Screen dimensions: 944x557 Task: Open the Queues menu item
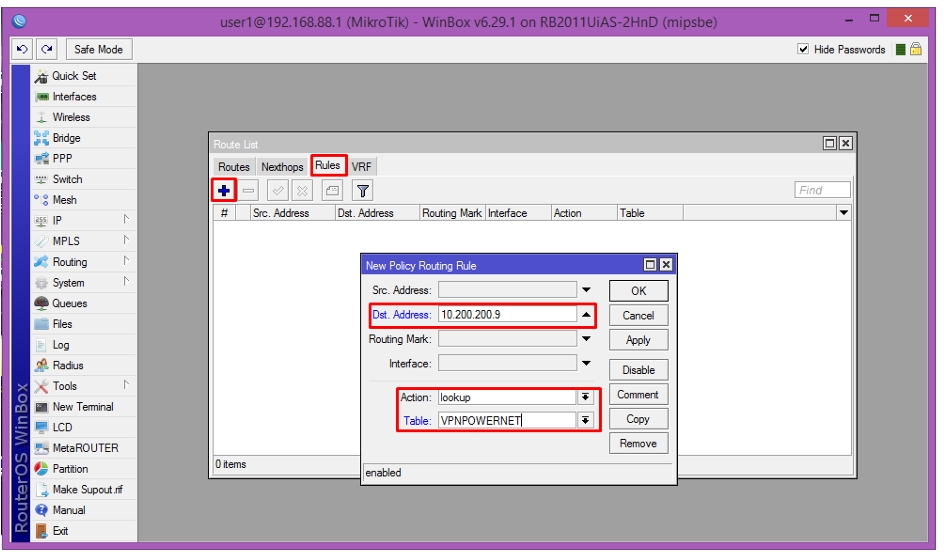[x=69, y=303]
